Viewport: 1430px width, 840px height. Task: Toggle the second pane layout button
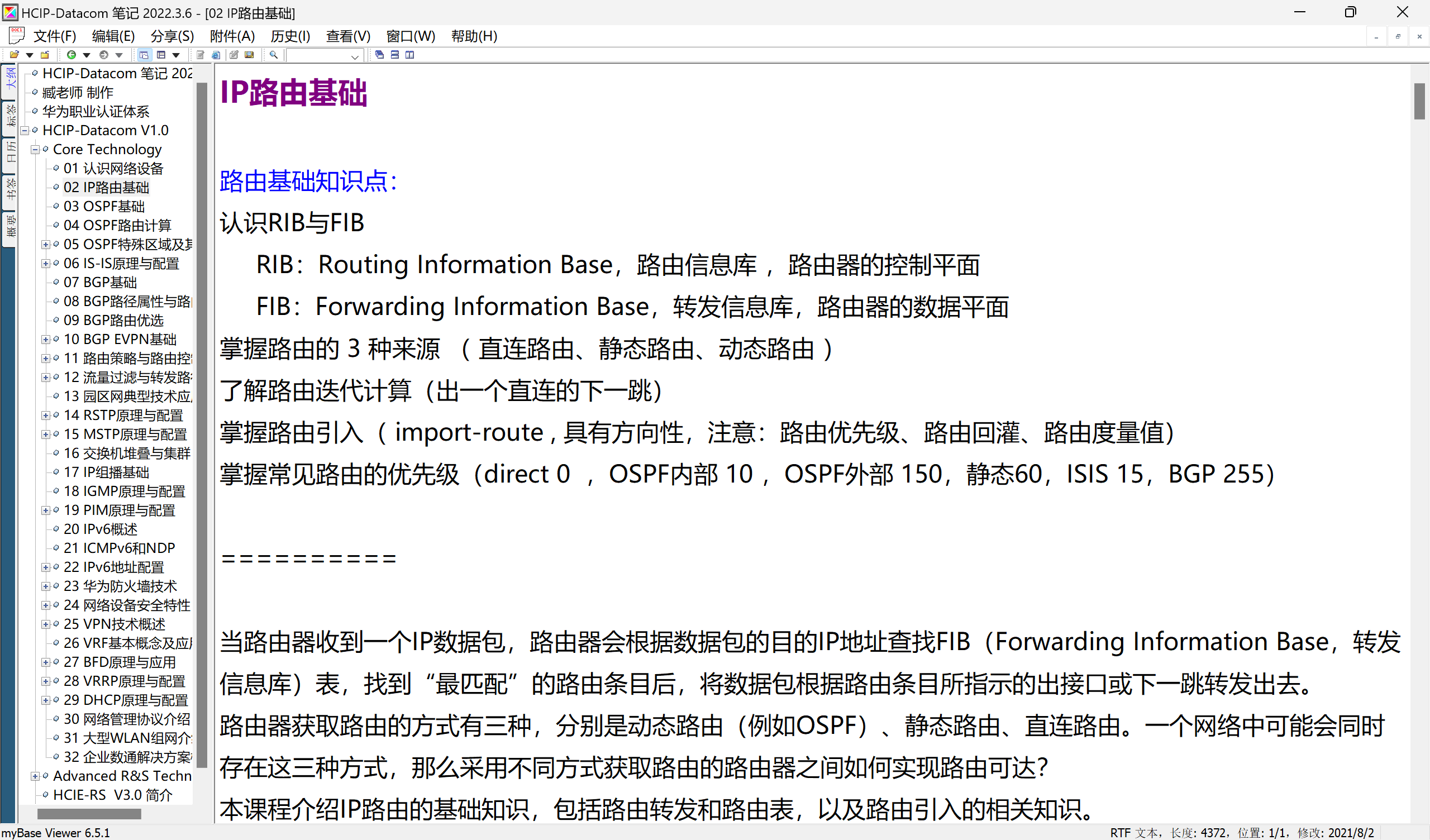(x=161, y=55)
